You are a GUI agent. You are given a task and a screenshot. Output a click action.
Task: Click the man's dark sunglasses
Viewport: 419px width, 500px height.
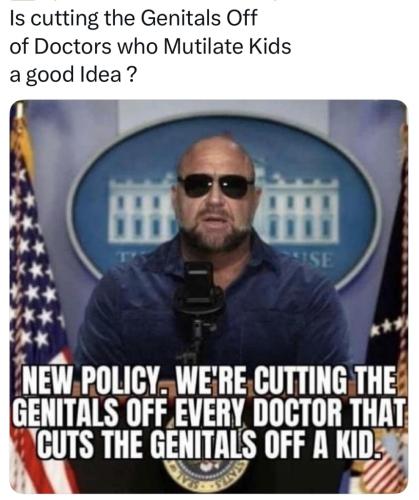click(x=216, y=186)
